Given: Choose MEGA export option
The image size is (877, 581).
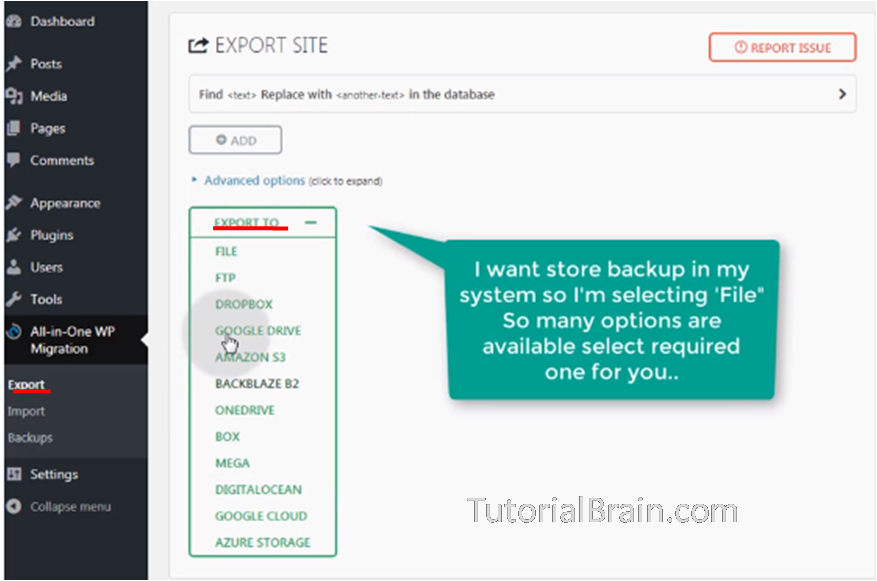Looking at the screenshot, I should [232, 463].
